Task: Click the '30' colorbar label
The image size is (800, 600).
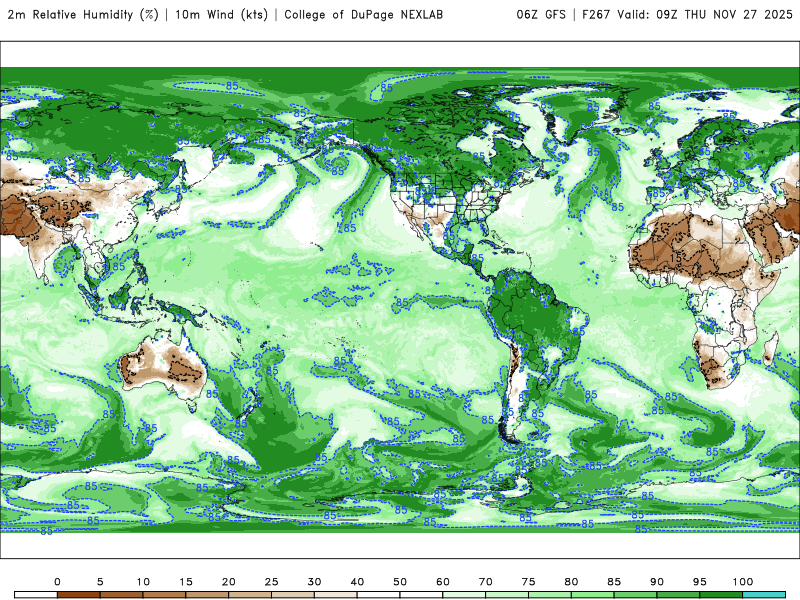Action: point(314,582)
